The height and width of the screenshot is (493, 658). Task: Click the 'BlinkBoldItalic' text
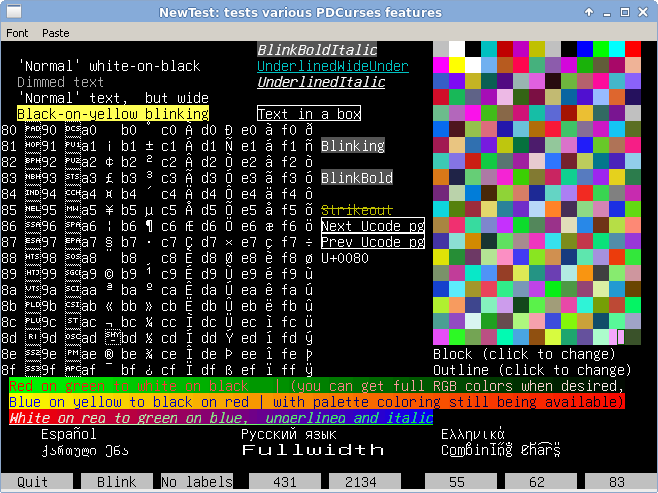coord(317,50)
